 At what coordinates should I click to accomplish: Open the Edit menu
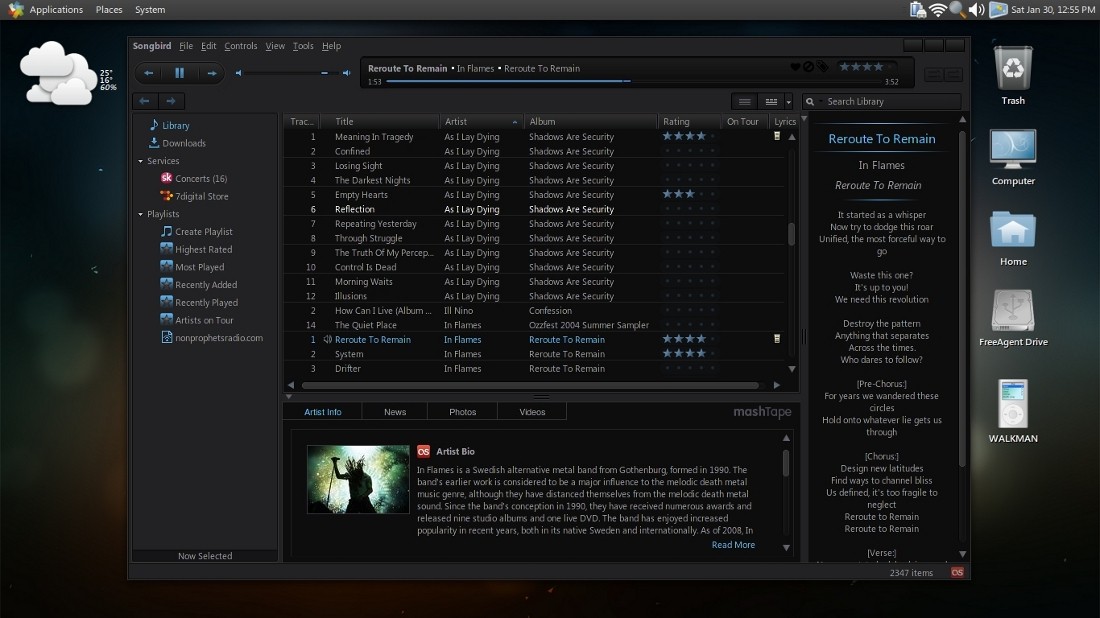click(x=208, y=46)
